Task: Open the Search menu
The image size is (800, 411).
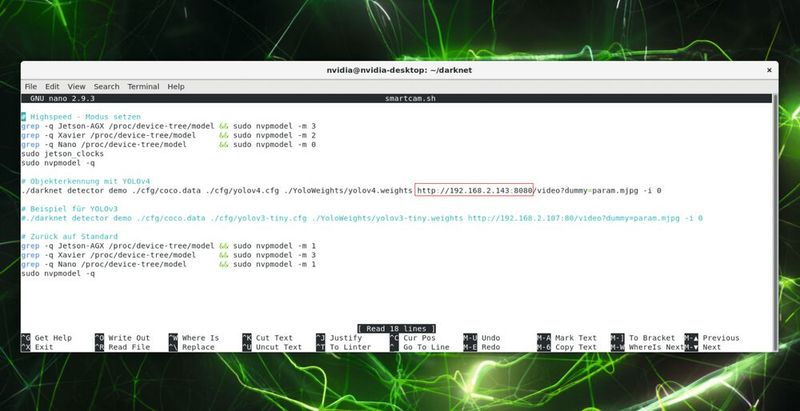Action: 106,87
